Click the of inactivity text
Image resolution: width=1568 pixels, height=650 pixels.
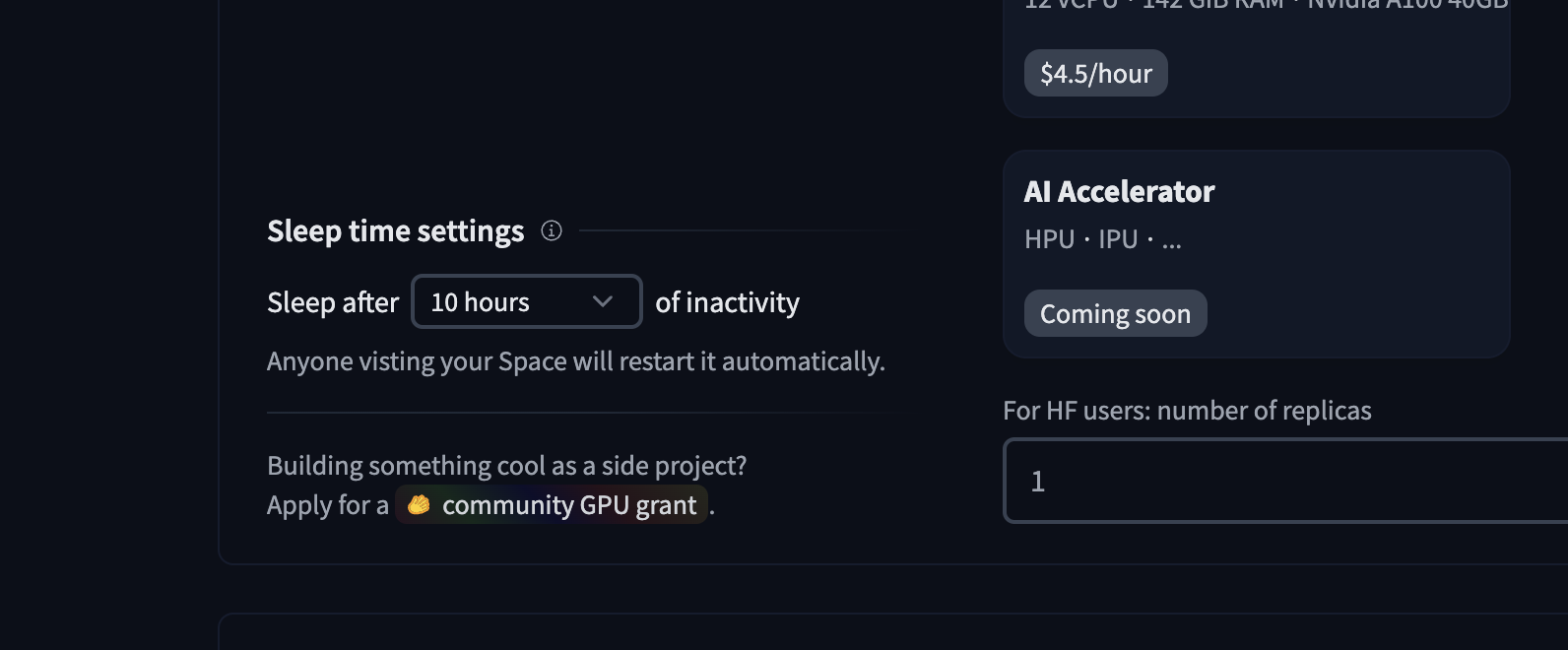pos(727,302)
